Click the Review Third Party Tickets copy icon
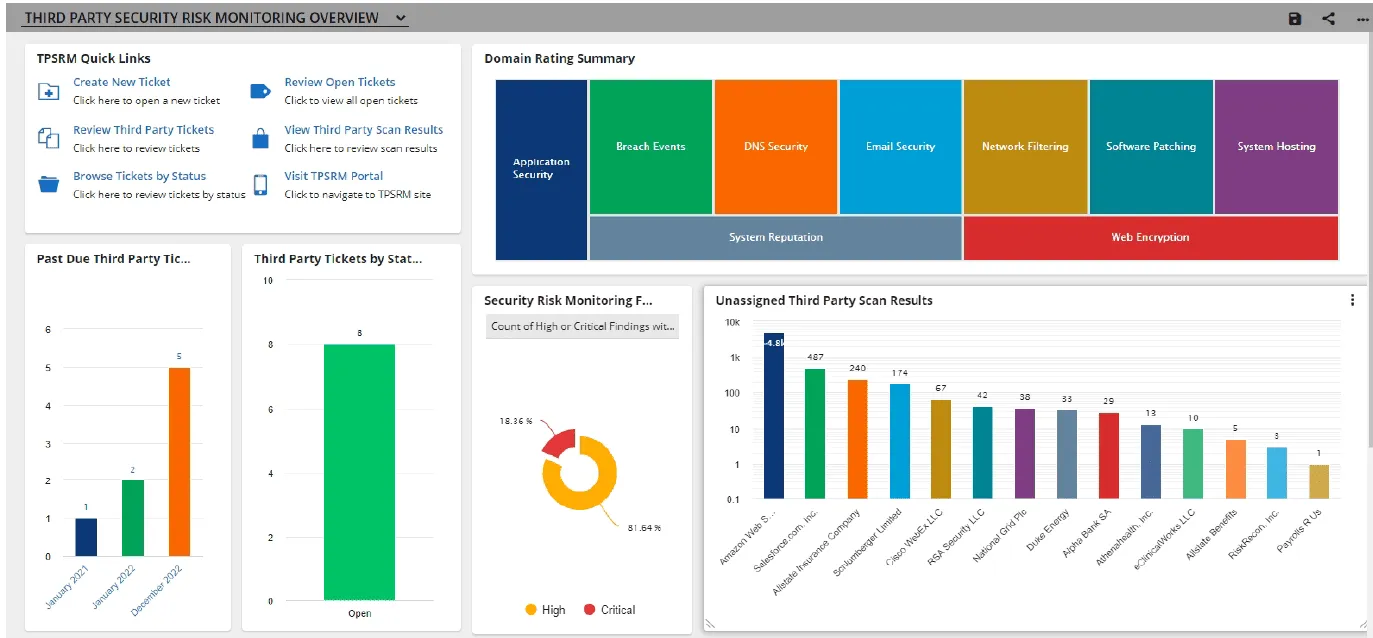The height and width of the screenshot is (638, 1373). 48,138
